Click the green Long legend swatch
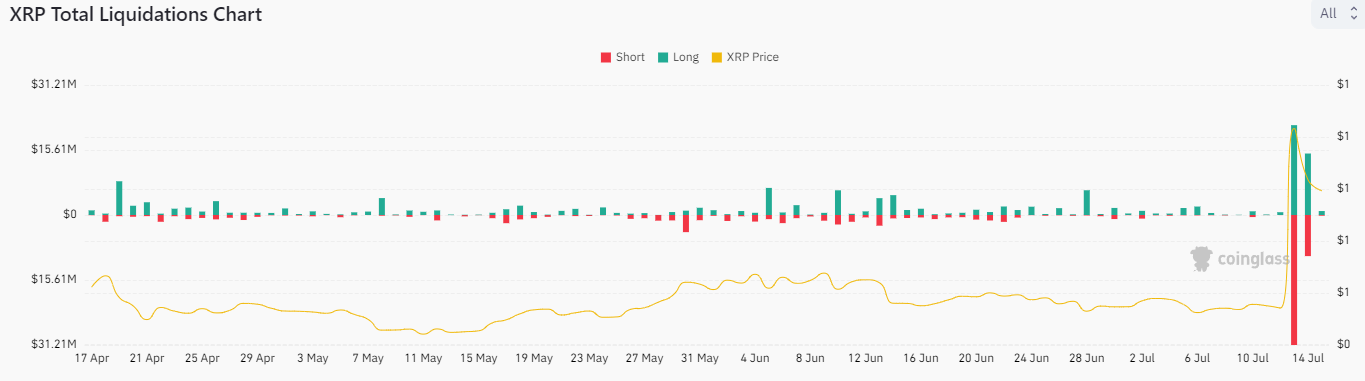This screenshot has height=381, width=1365. pos(662,57)
